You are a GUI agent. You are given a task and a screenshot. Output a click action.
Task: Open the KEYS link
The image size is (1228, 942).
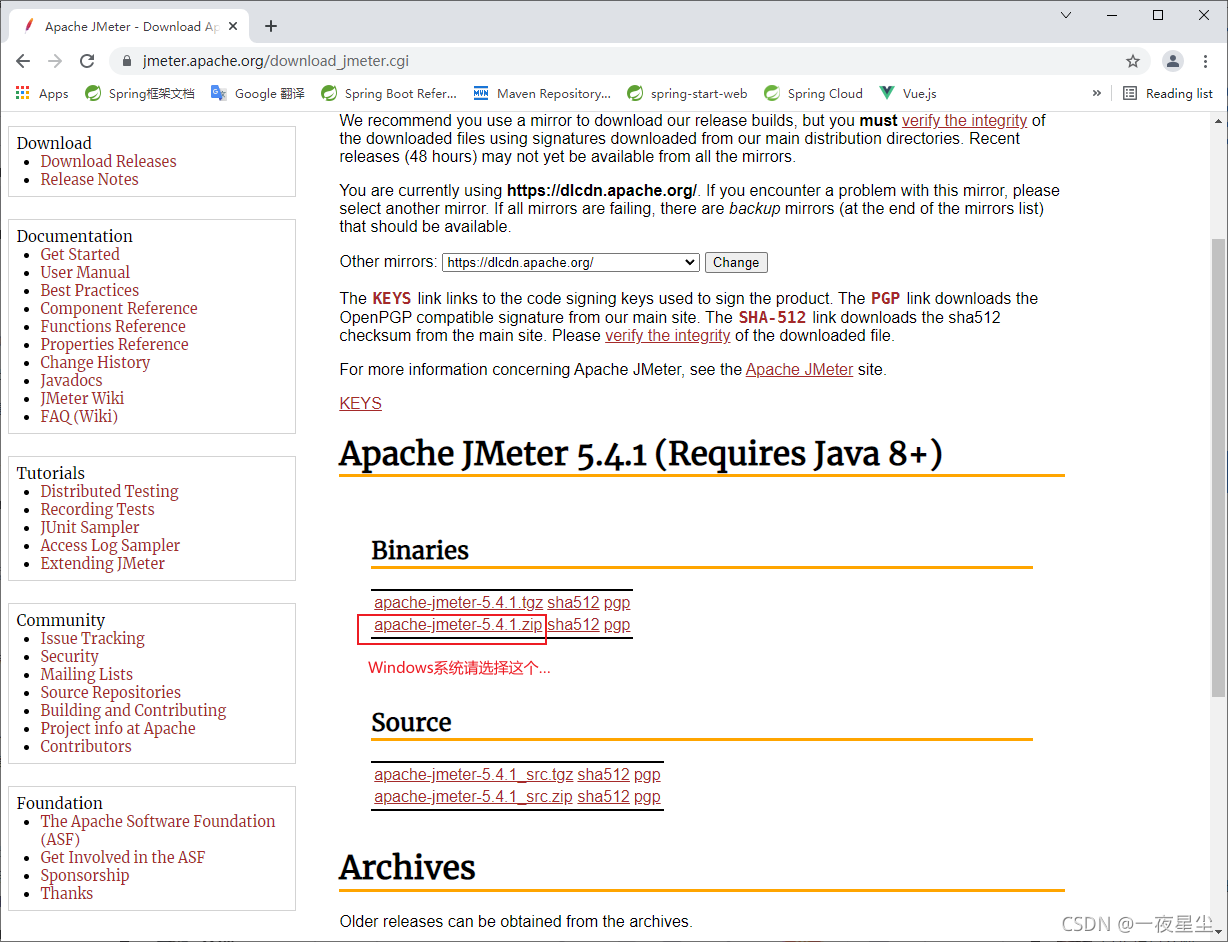point(361,403)
